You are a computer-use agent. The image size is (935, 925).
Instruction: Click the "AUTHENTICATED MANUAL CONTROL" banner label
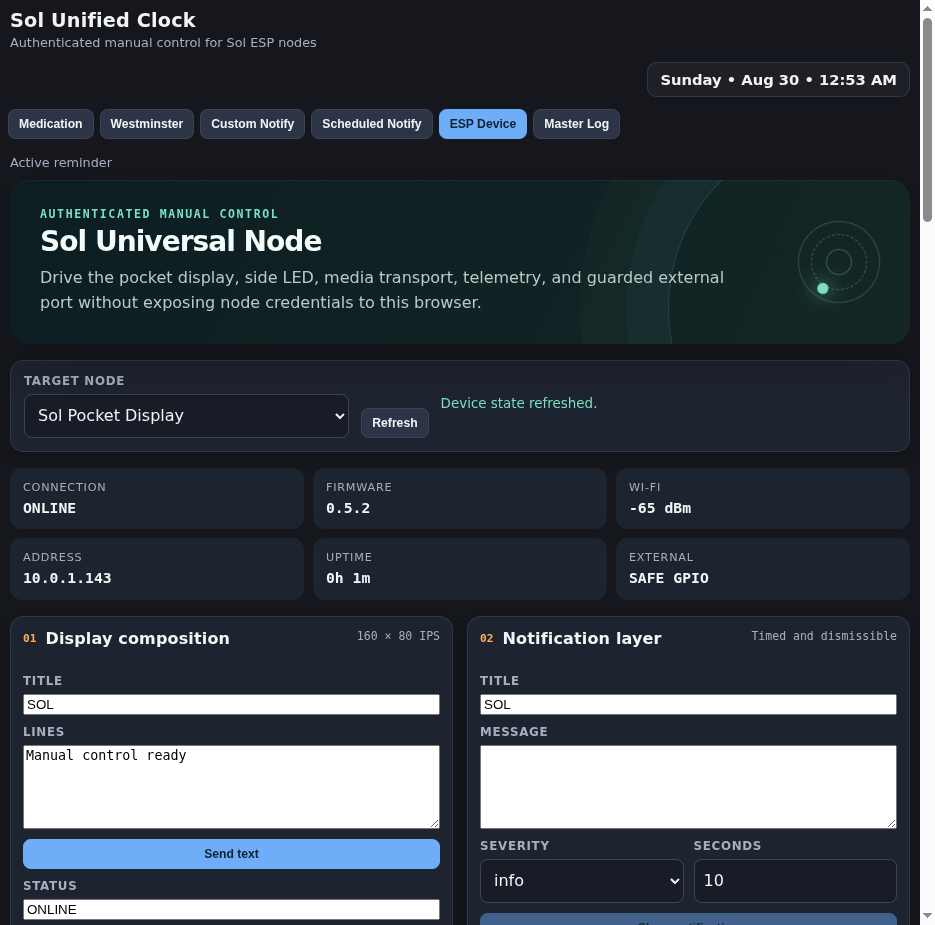coord(159,214)
